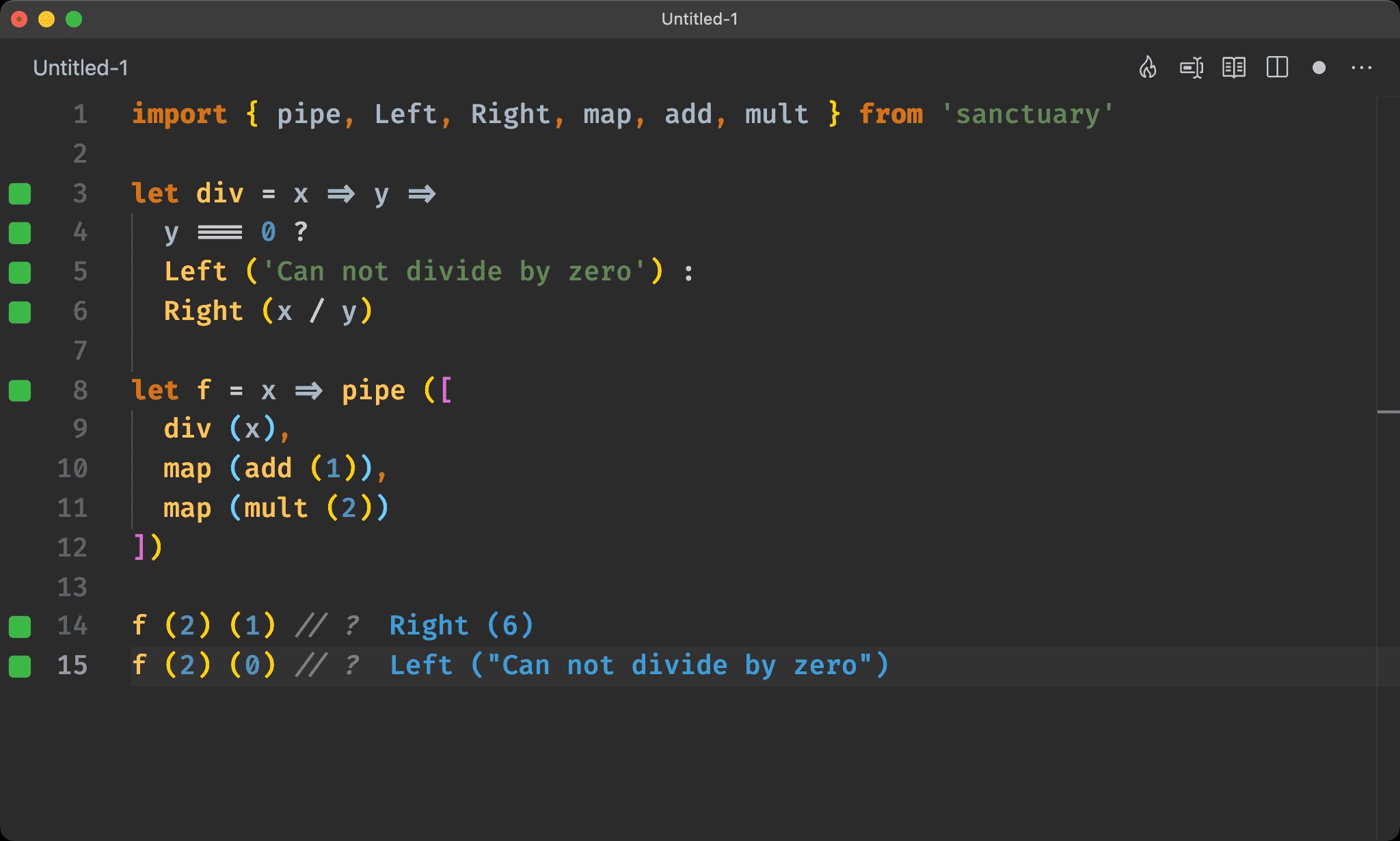This screenshot has height=841, width=1400.
Task: Open the book preview icon
Action: pos(1234,68)
